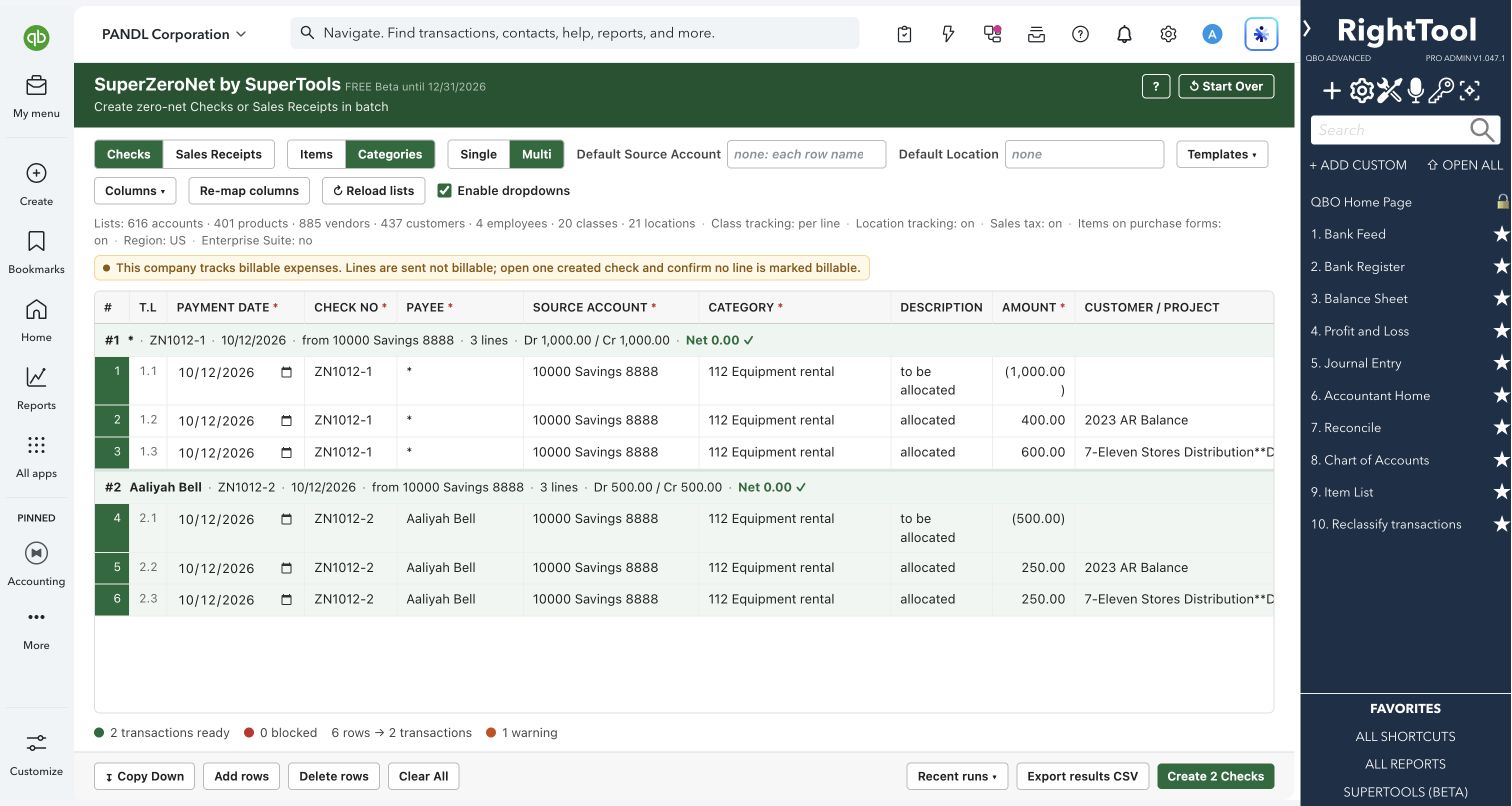
Task: Click the star next to Bank Feed
Action: coord(1501,234)
